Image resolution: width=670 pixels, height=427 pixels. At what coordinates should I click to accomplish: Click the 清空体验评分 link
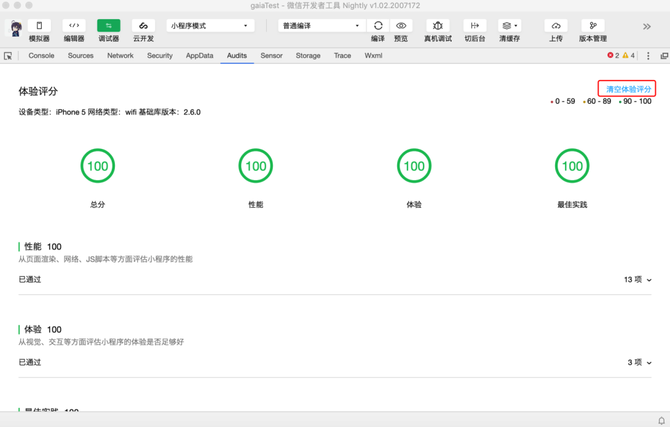tap(628, 89)
